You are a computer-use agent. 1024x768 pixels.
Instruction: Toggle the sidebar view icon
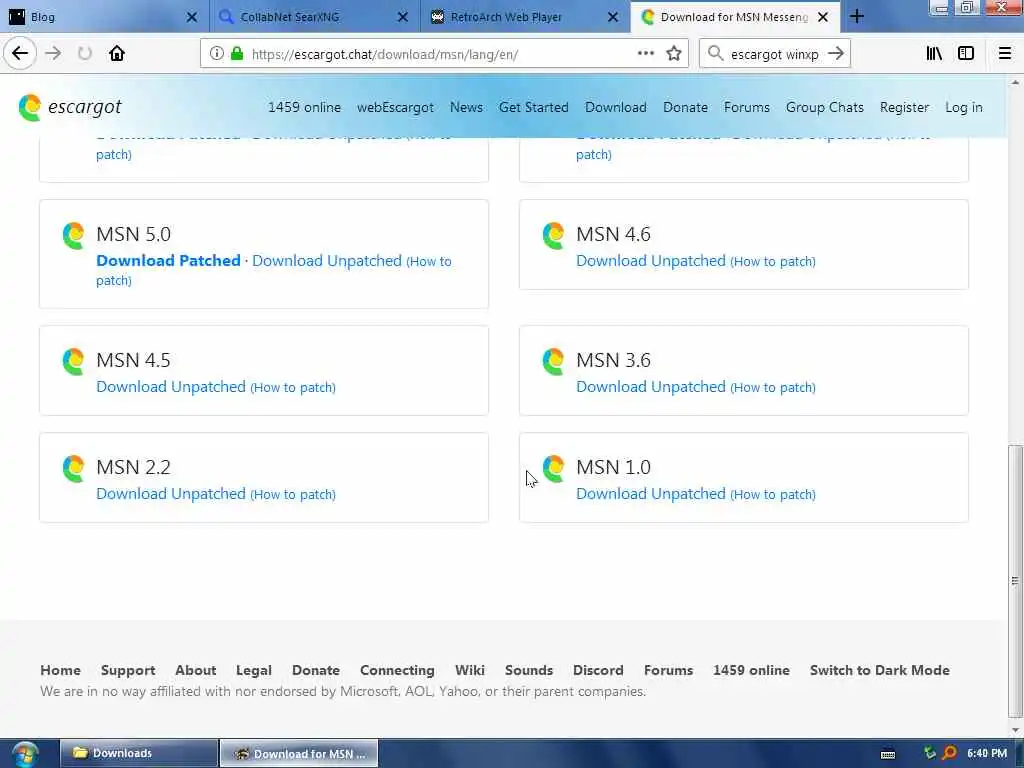click(x=966, y=54)
